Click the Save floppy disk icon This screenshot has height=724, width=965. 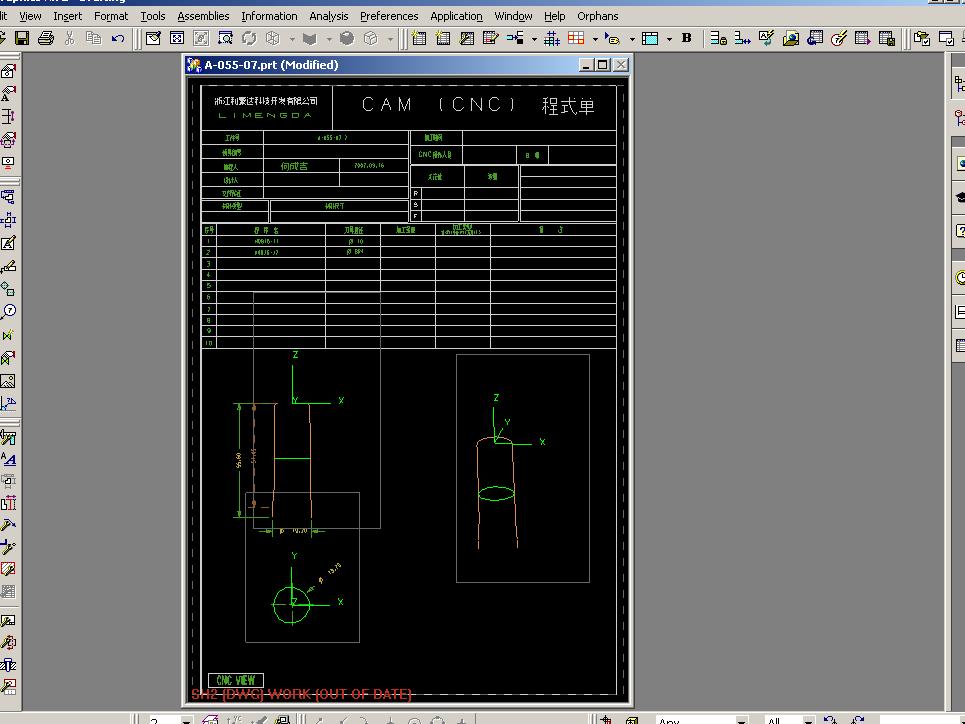(x=22, y=39)
